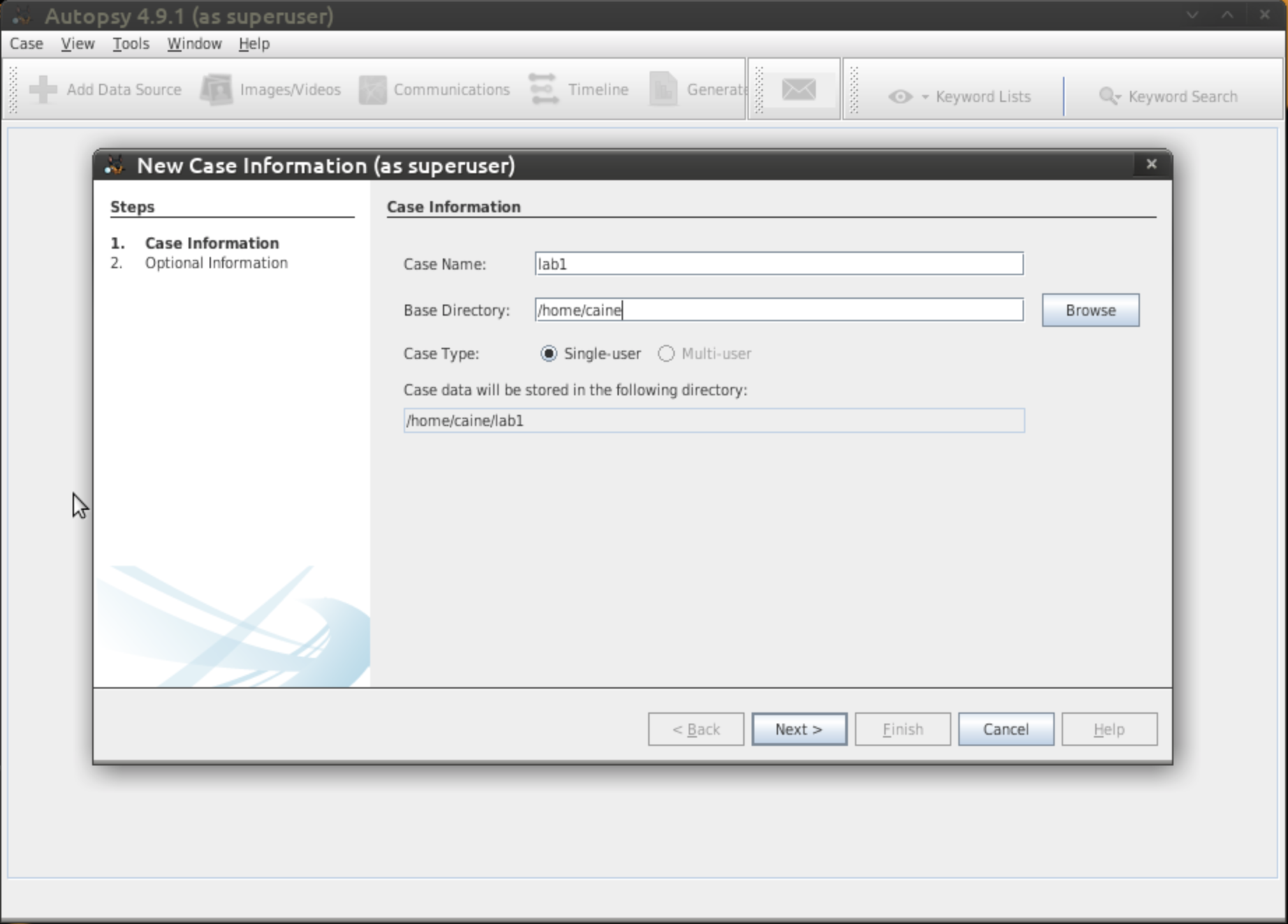Focus the Case Name input field
The image size is (1288, 924).
click(779, 264)
